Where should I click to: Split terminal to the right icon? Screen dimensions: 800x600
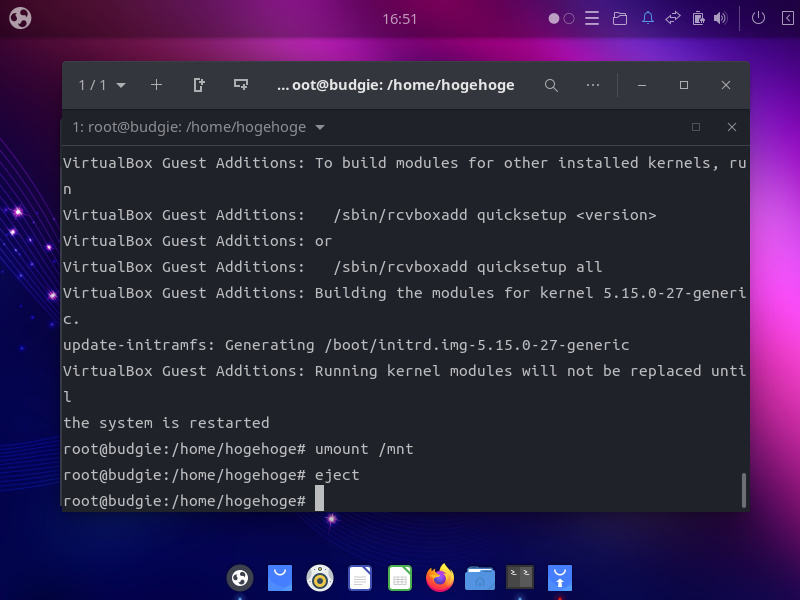(x=198, y=85)
